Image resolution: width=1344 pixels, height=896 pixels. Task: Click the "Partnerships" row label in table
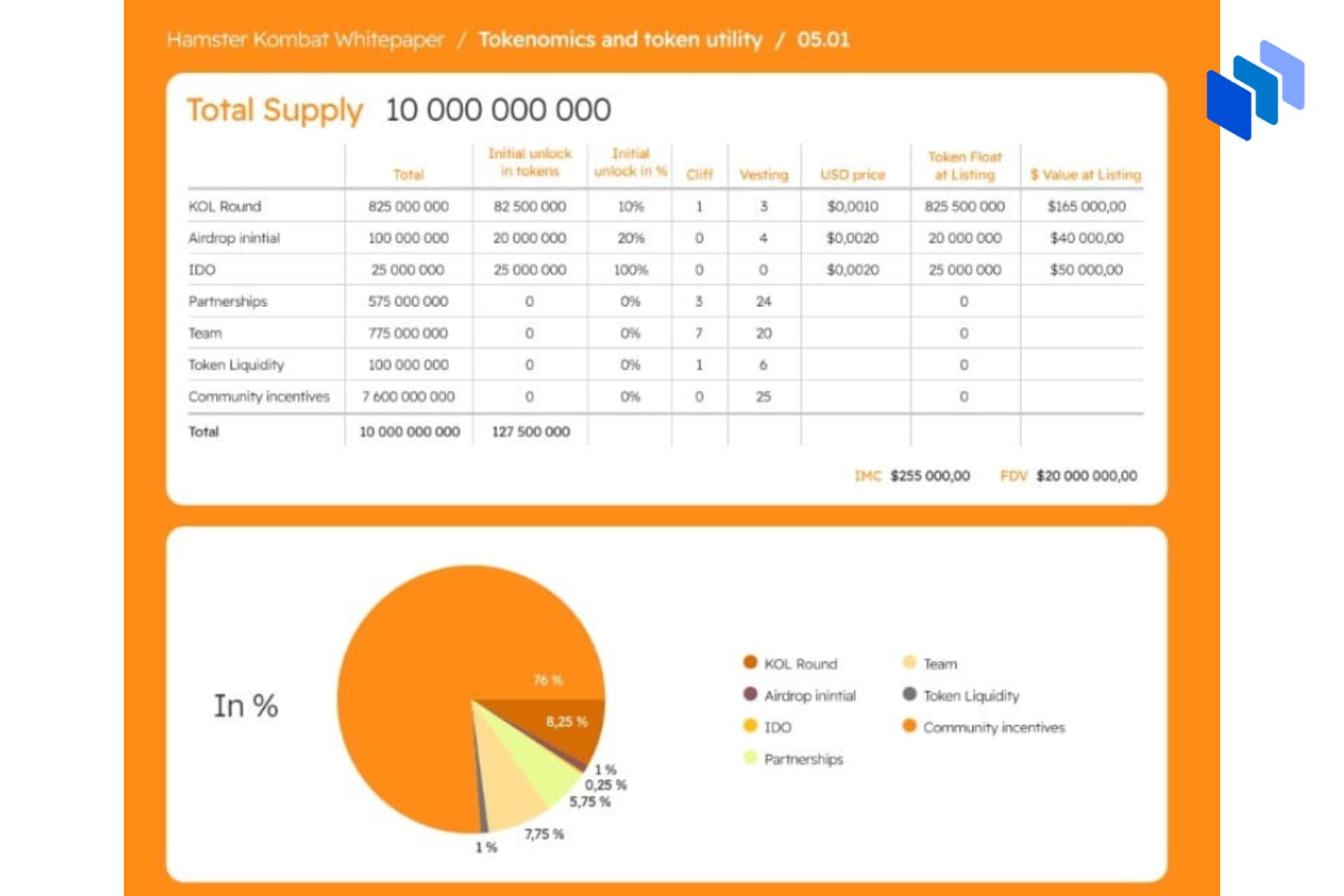228,301
